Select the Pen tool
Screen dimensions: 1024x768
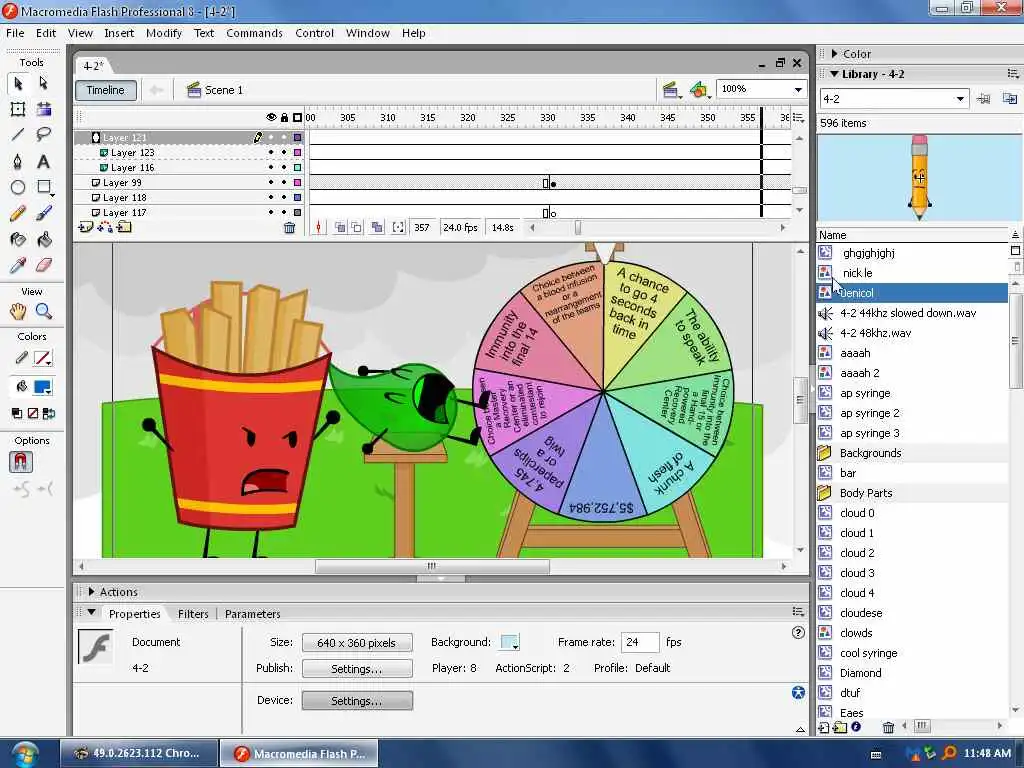click(18, 161)
